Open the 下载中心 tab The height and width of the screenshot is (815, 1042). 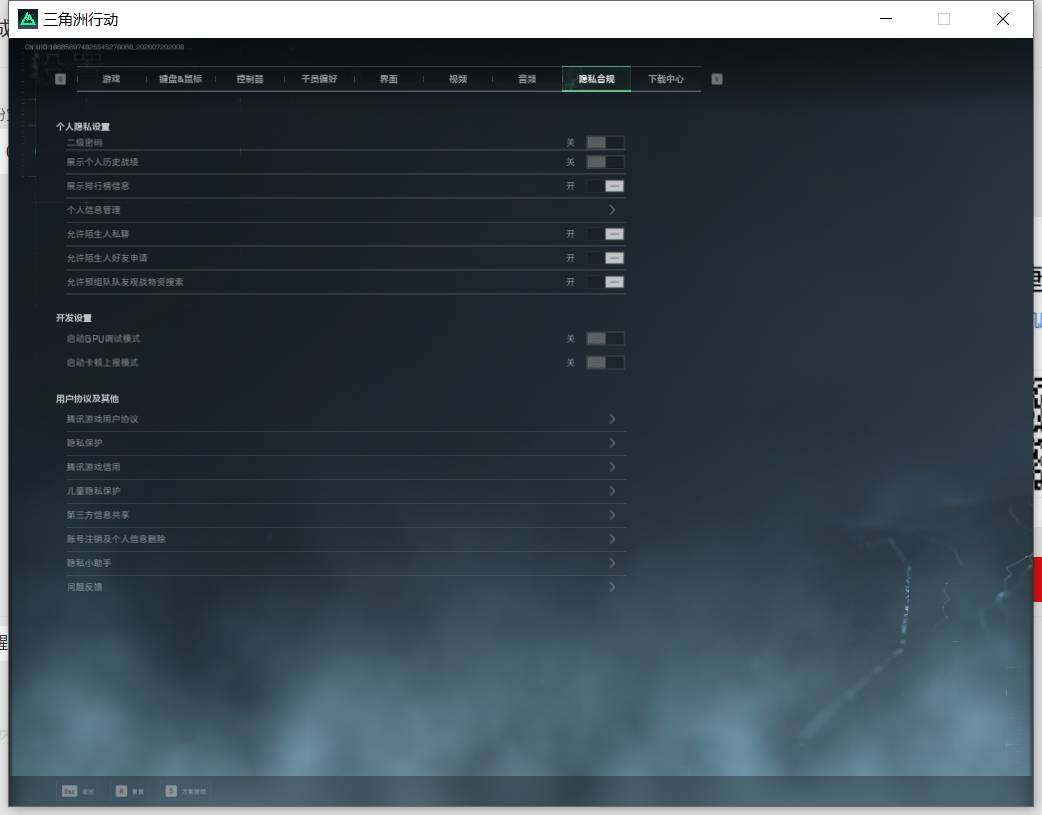tap(665, 79)
